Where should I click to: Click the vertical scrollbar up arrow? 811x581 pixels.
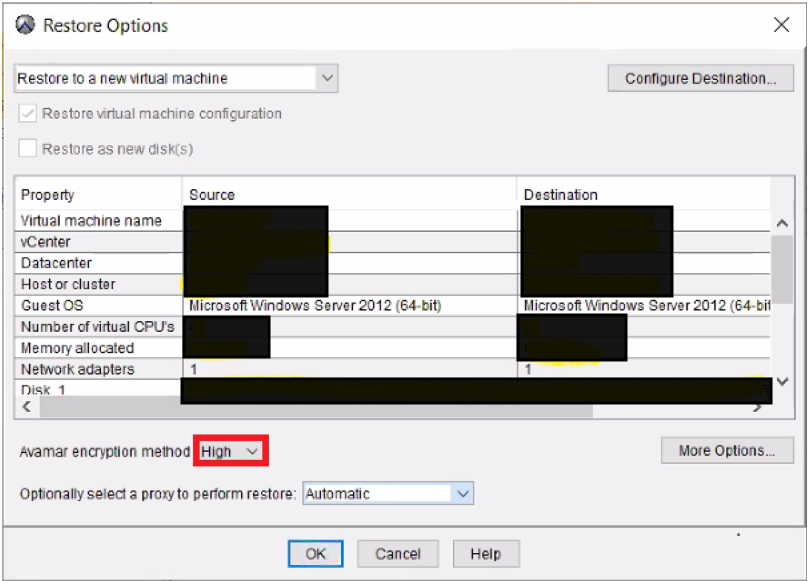(781, 220)
